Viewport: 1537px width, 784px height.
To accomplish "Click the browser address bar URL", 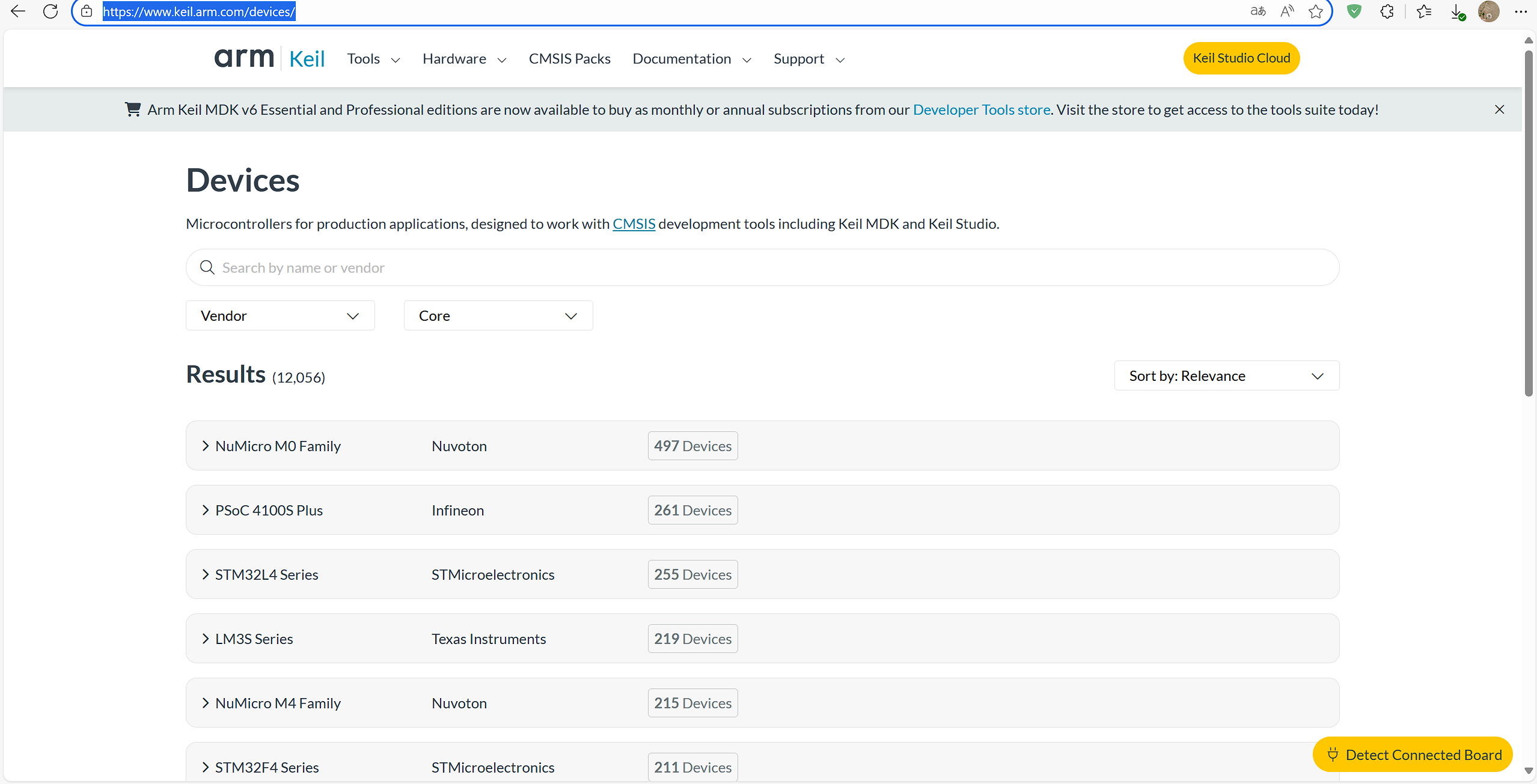I will (x=199, y=11).
